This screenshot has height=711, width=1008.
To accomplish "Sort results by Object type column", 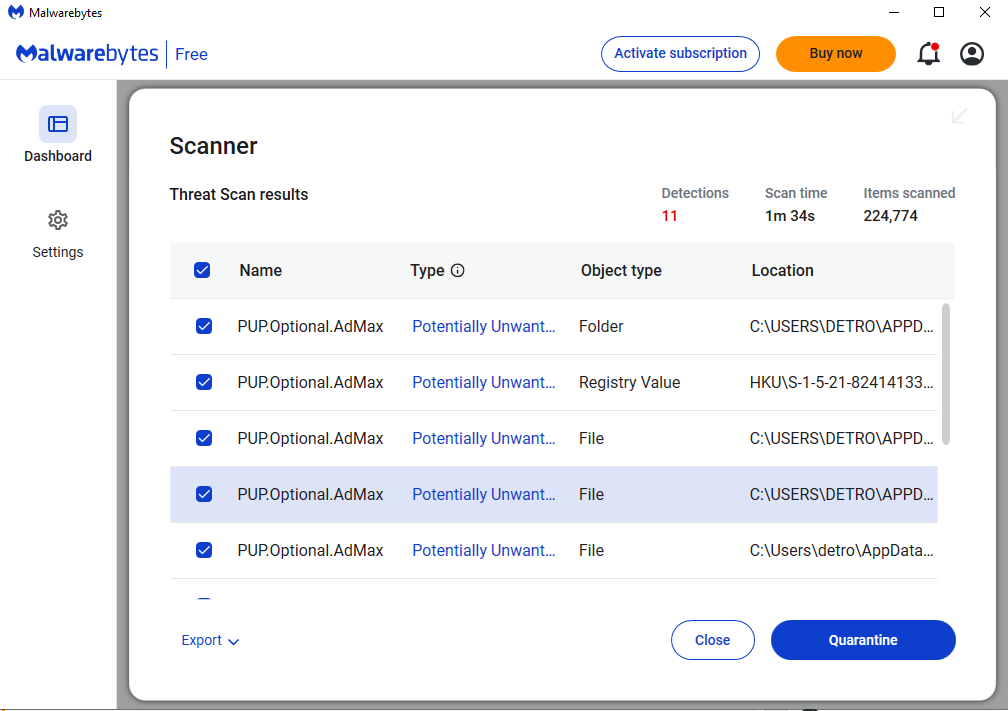I will click(621, 270).
